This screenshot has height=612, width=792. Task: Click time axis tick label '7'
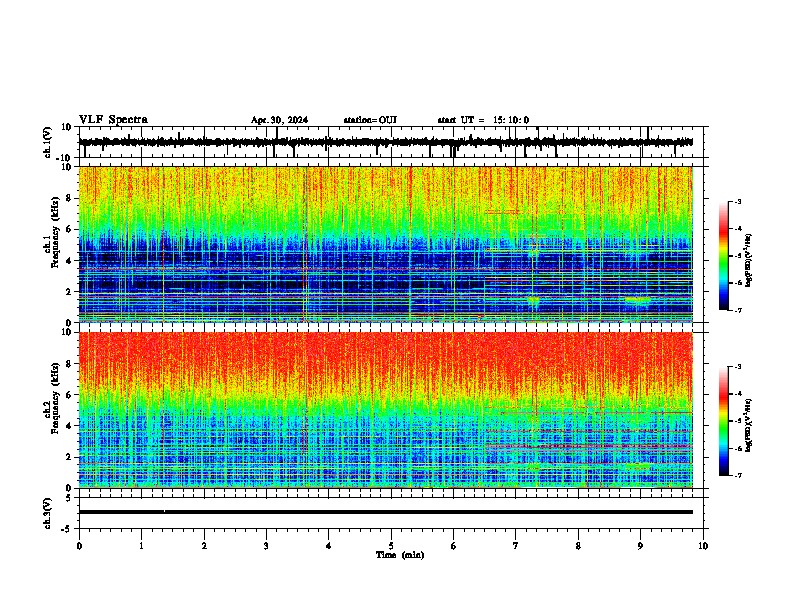(516, 546)
